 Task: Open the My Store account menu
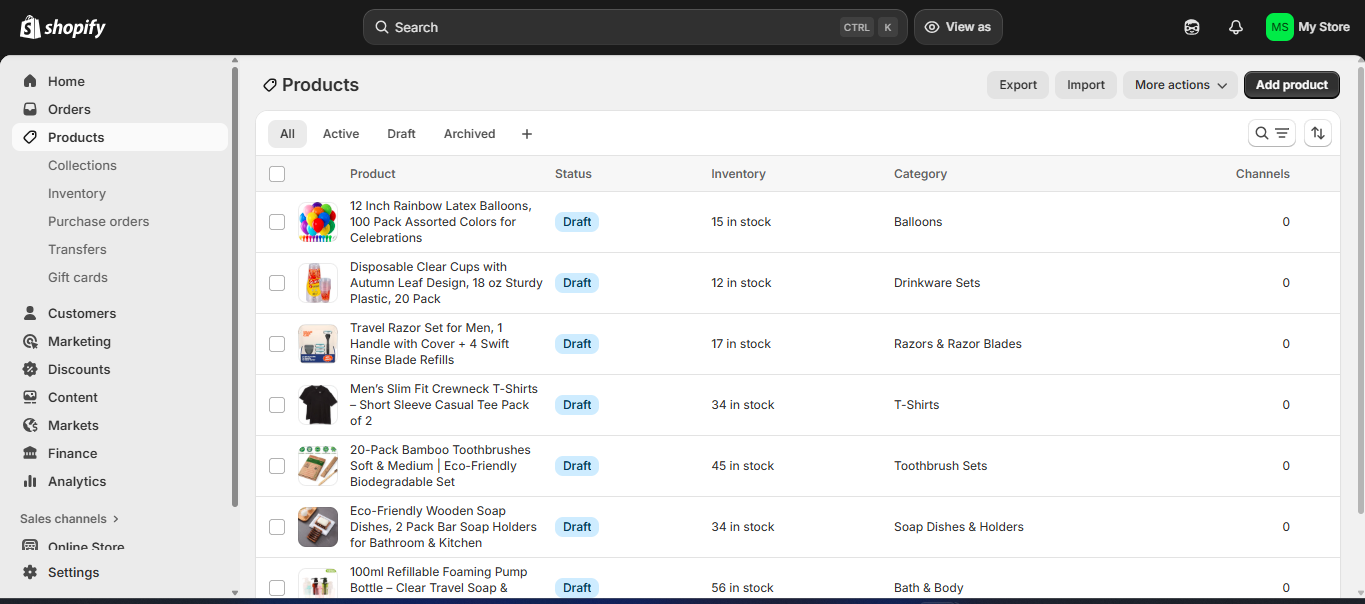coord(1308,27)
